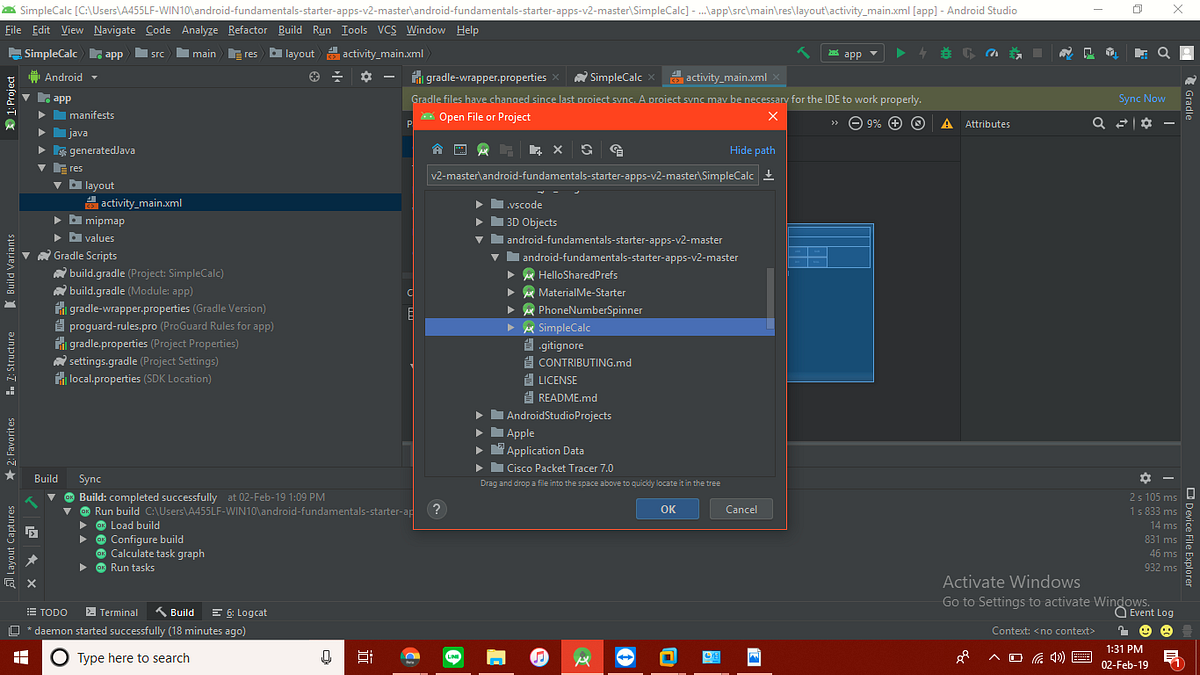Image resolution: width=1200 pixels, height=675 pixels.
Task: Click OK to open SimpleCalc
Action: coord(667,509)
